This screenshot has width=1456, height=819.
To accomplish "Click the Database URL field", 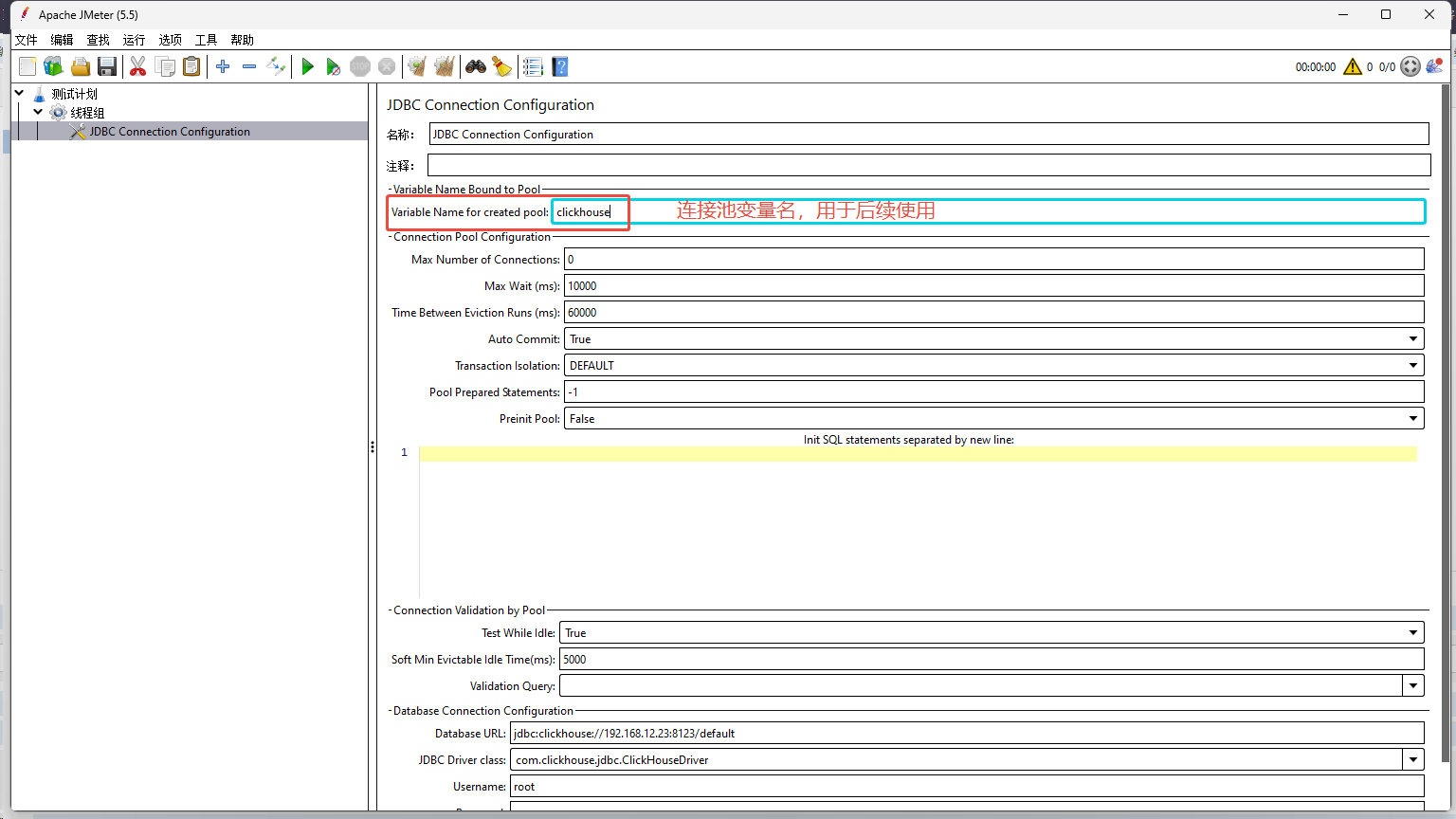I will [967, 733].
